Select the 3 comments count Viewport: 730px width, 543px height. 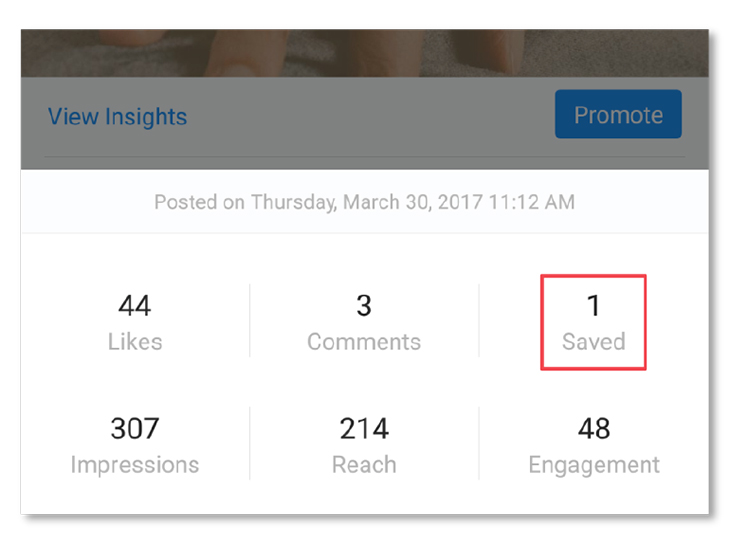pos(364,305)
